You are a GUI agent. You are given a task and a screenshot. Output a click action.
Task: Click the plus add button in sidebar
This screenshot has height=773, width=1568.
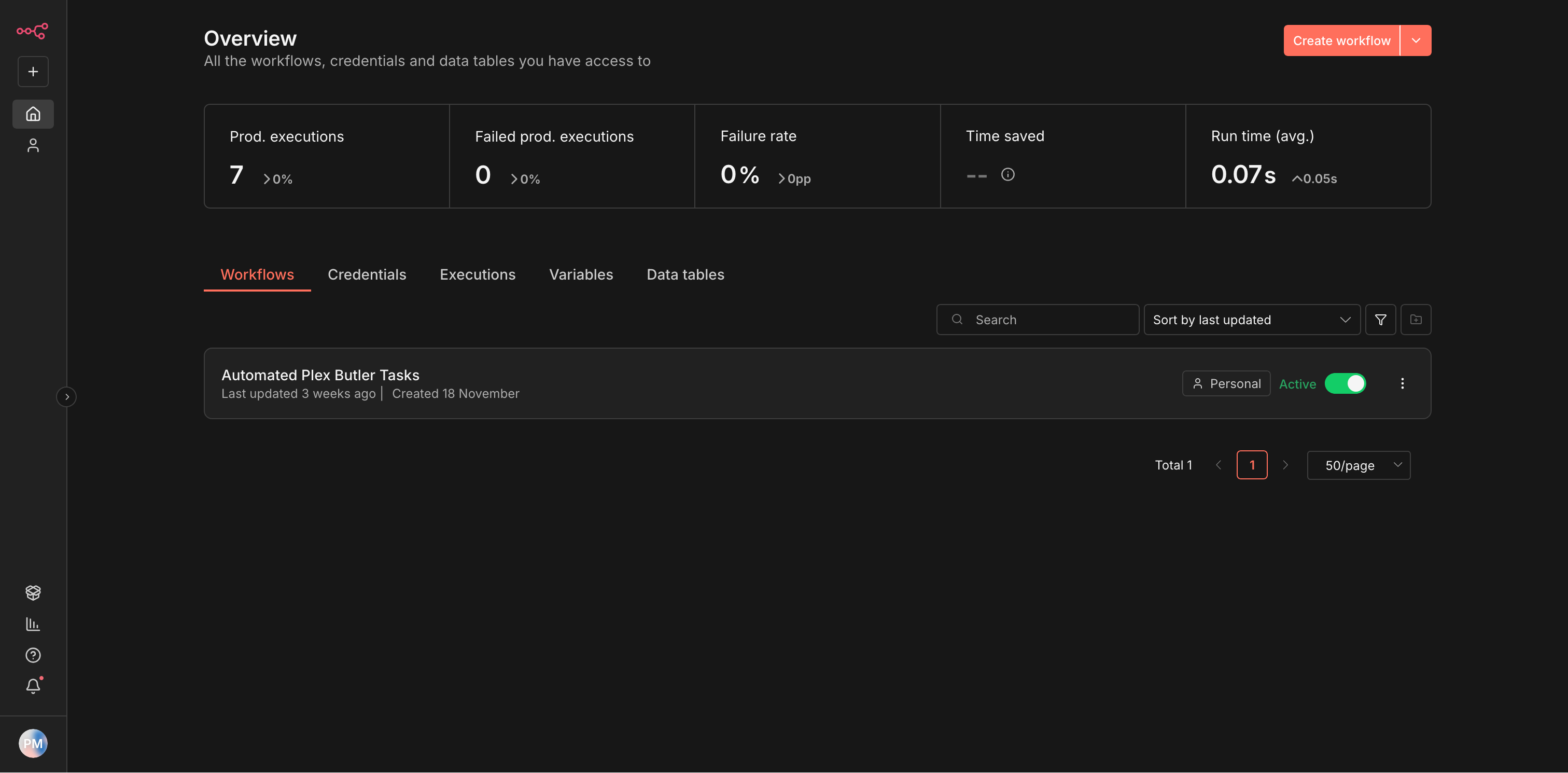[33, 72]
